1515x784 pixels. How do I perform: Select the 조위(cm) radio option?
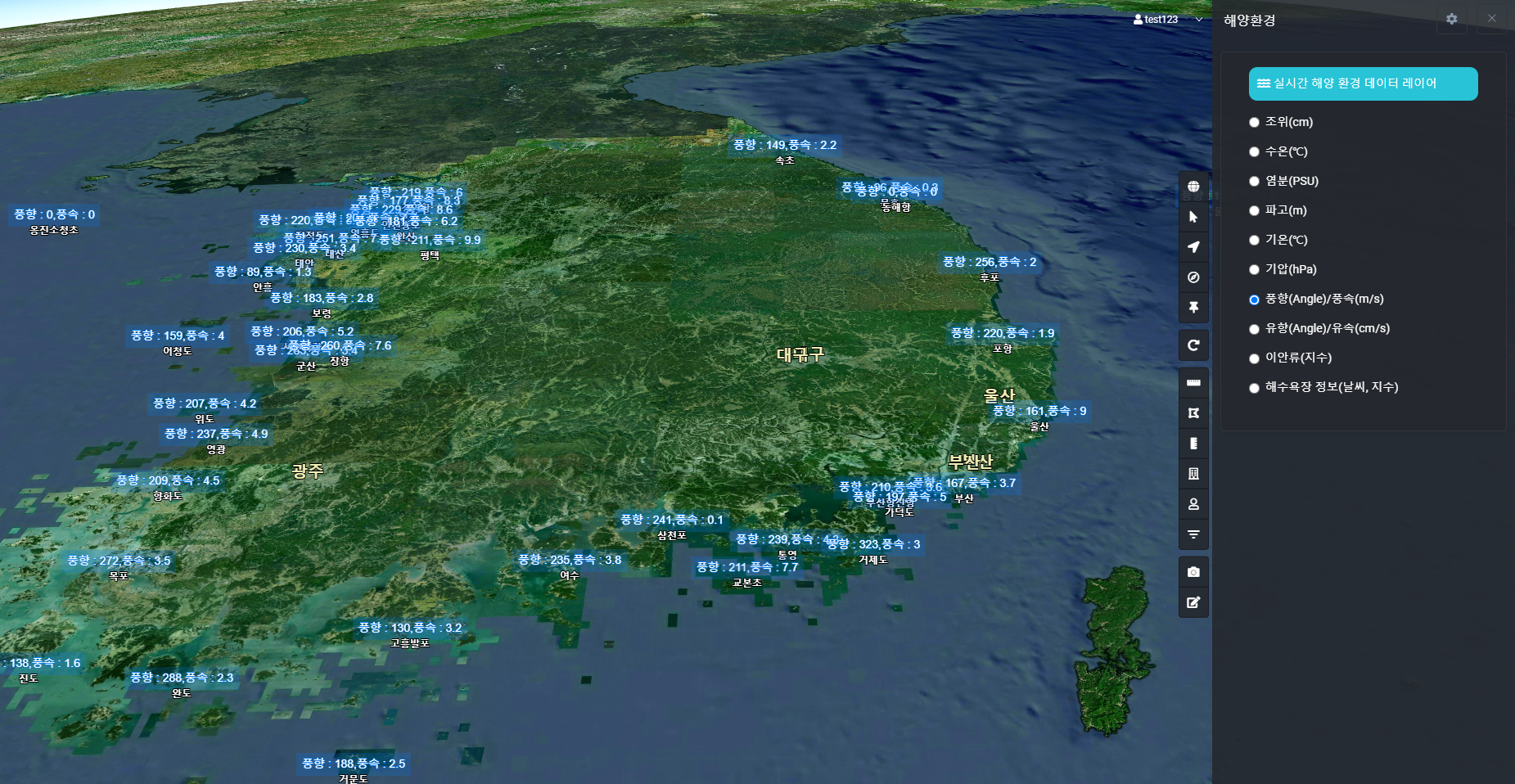pos(1254,122)
